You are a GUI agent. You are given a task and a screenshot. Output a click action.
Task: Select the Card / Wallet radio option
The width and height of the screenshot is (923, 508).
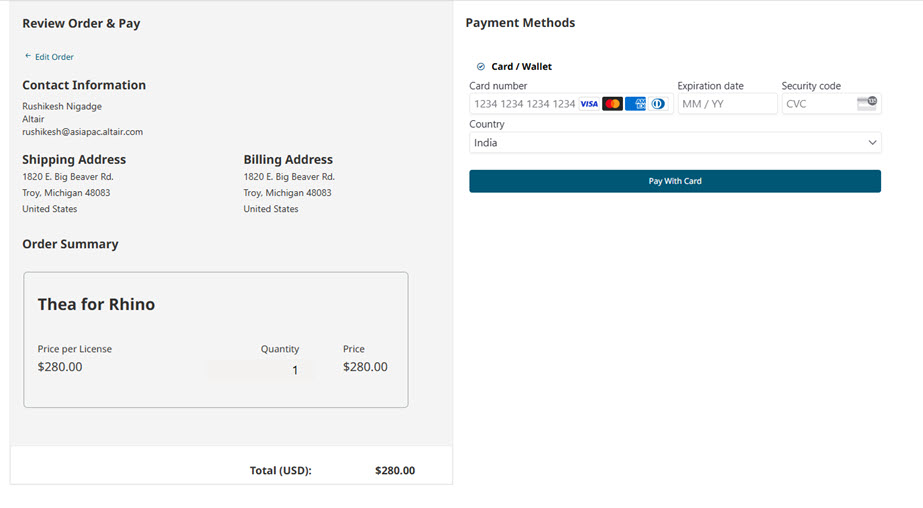481,67
